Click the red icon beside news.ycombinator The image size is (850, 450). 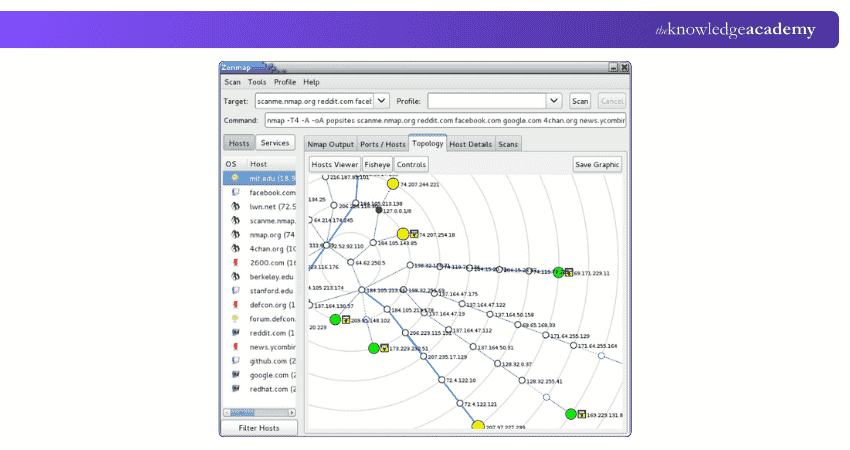[x=235, y=346]
